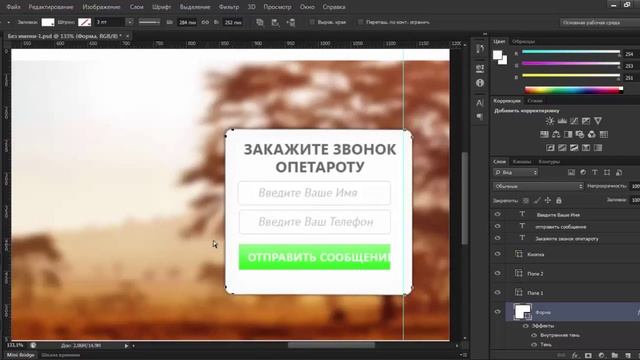The width and height of the screenshot is (640, 360).
Task: Filter layers by pixel layers
Action: pyautogui.click(x=571, y=173)
